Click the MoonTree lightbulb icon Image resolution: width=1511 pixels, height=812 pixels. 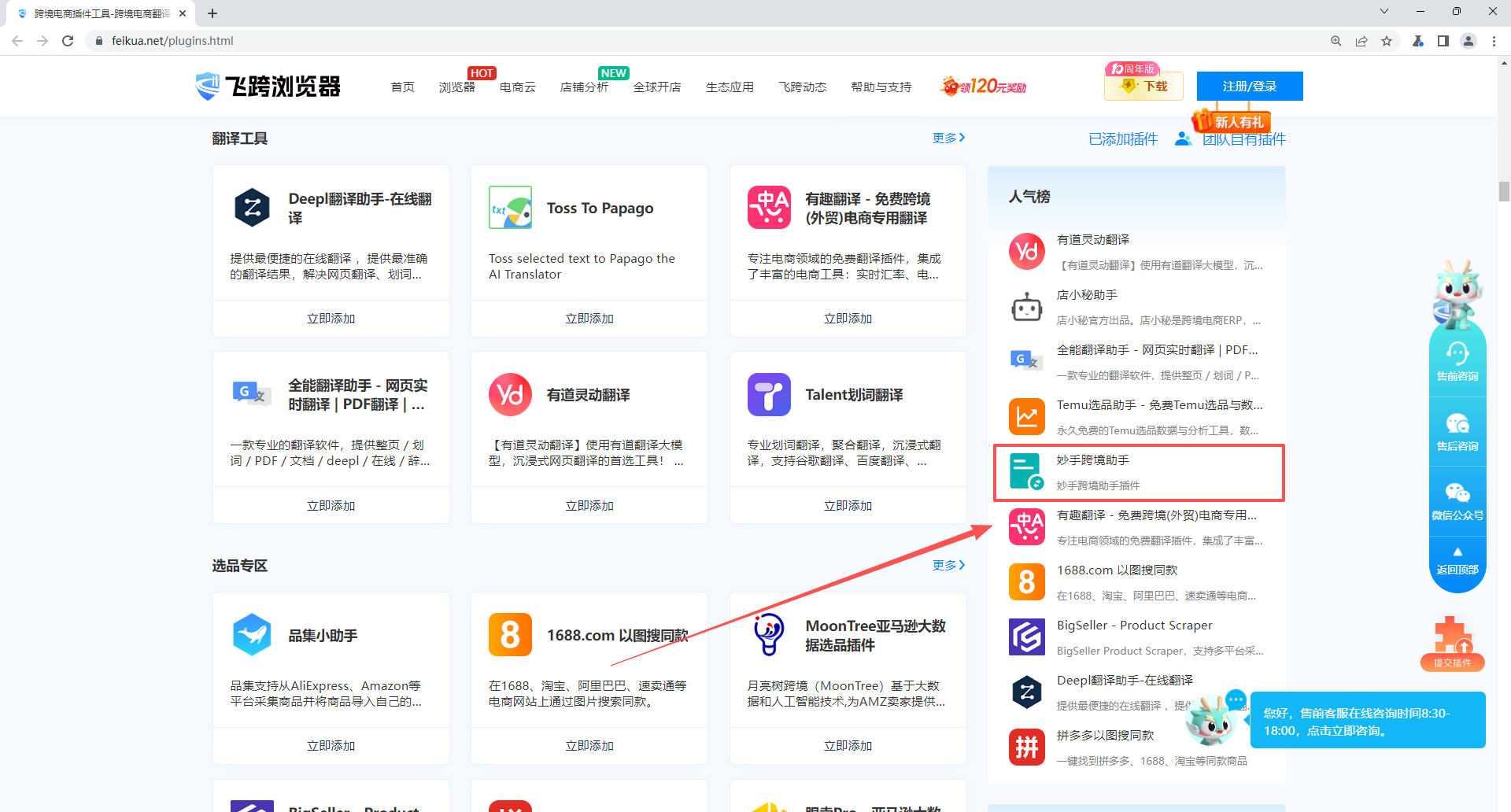click(769, 634)
